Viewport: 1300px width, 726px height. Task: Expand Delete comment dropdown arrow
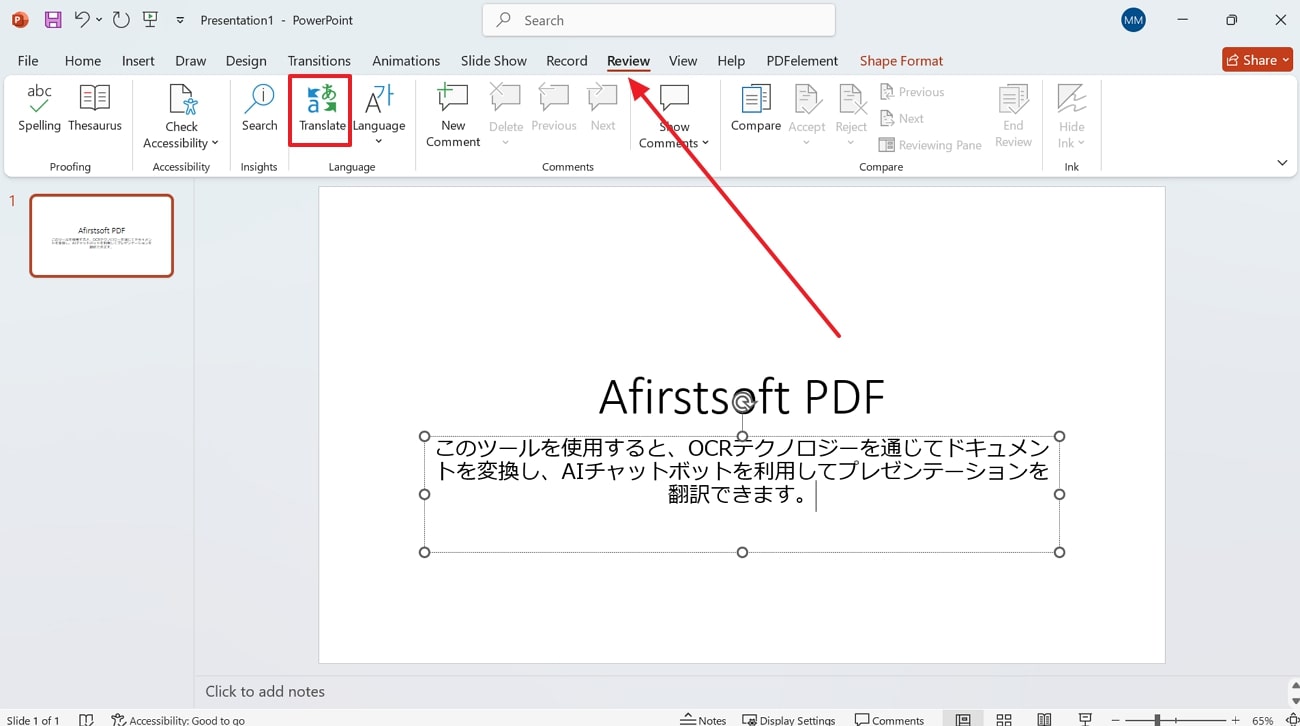point(506,142)
